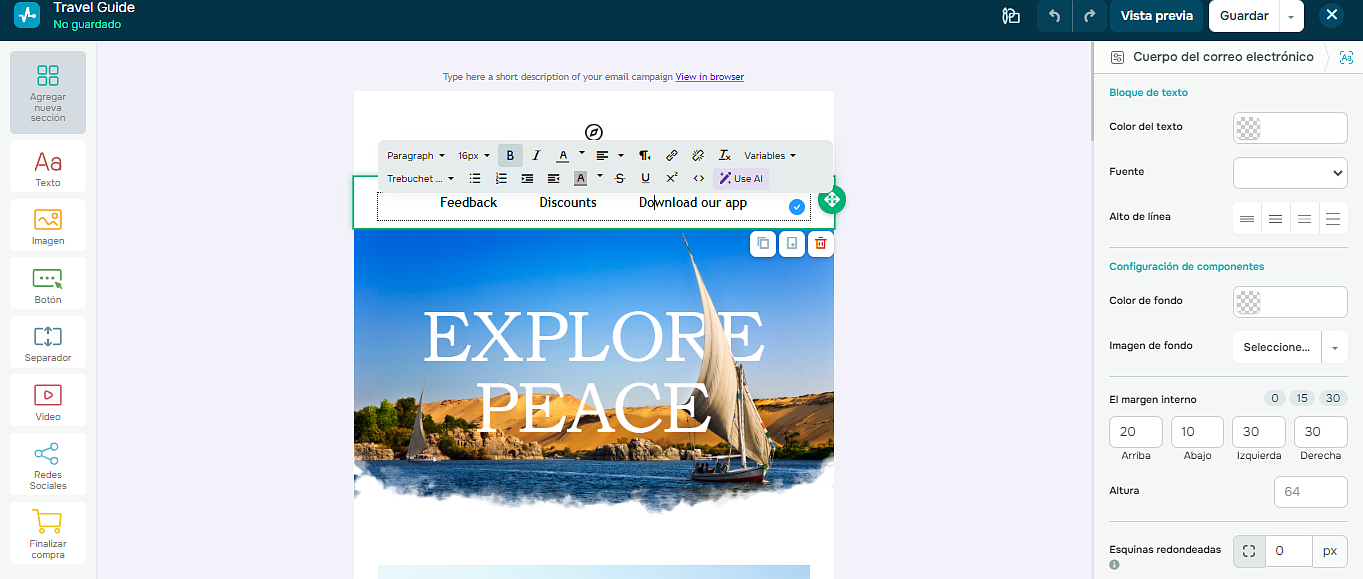The image size is (1363, 579).
Task: Undo the last action
Action: 1053,16
